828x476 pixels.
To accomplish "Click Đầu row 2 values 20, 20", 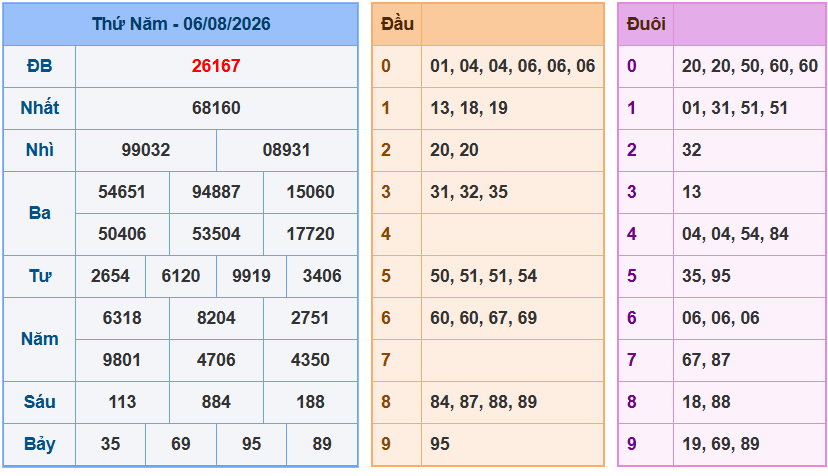I will pos(454,150).
